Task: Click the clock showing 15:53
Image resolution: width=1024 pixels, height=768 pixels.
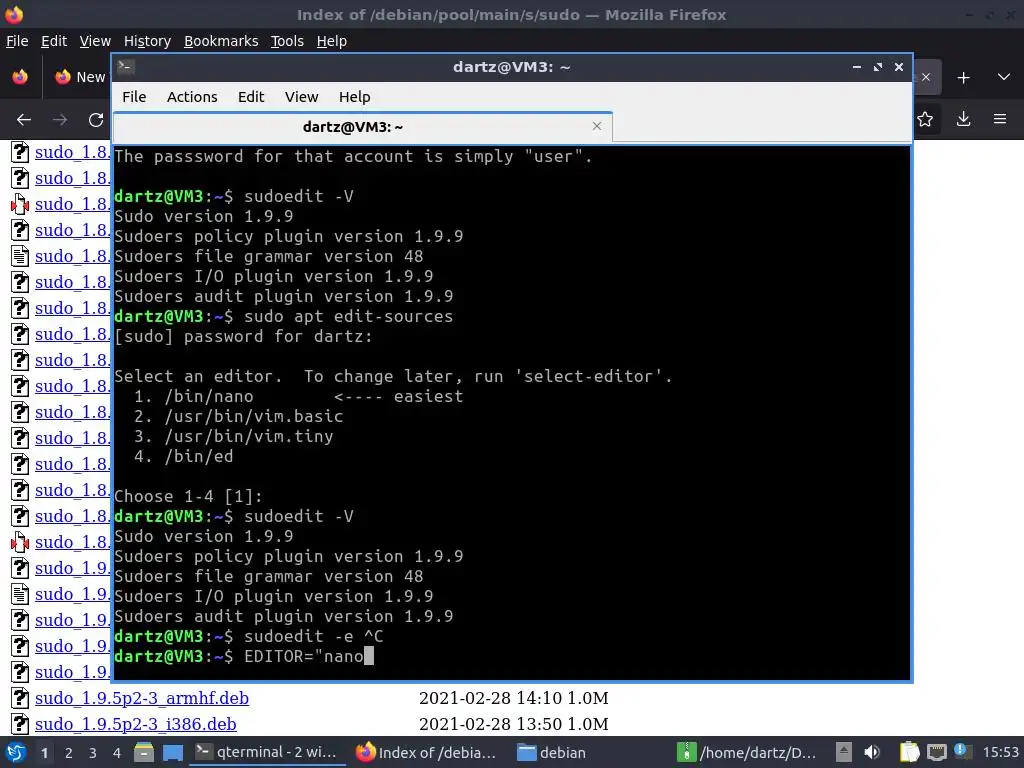Action: tap(1000, 752)
